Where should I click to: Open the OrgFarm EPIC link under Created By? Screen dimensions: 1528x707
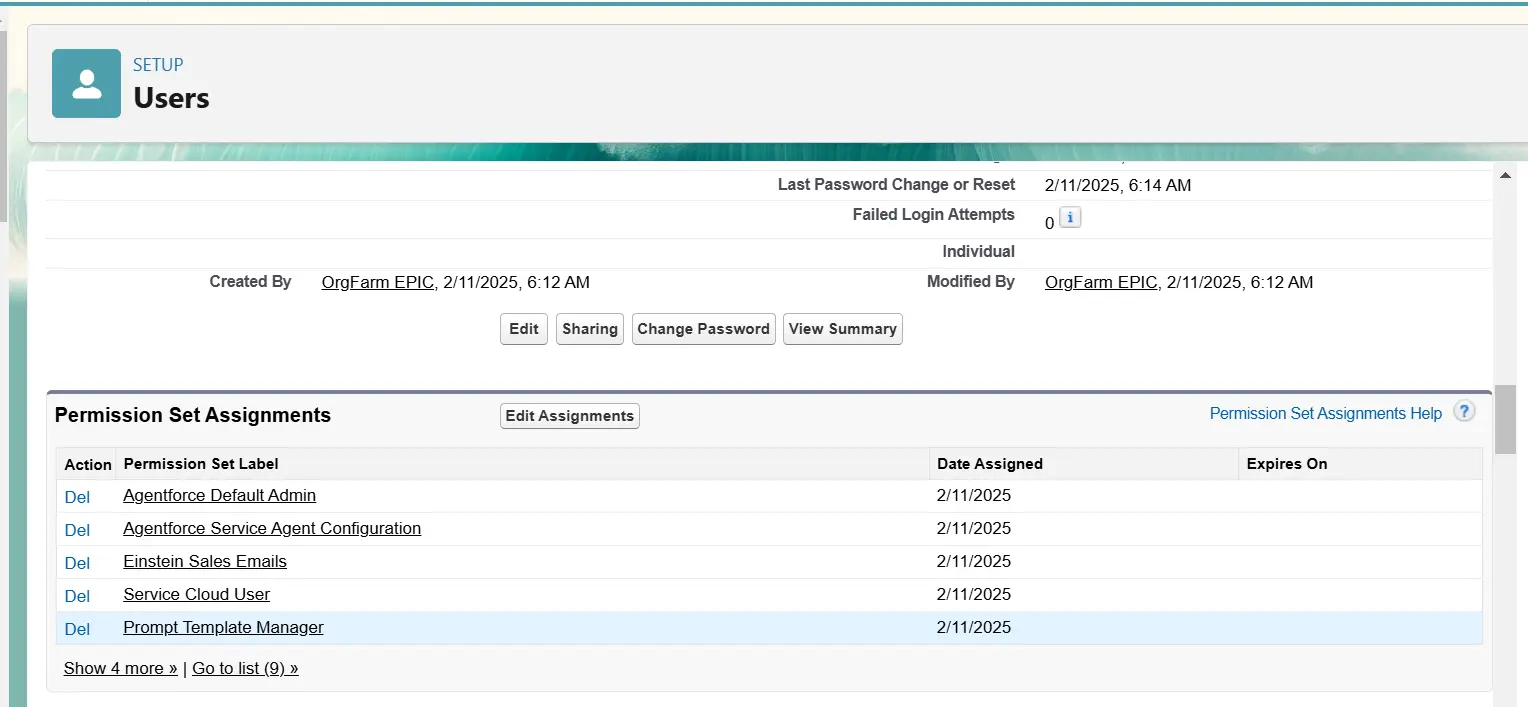pyautogui.click(x=378, y=283)
